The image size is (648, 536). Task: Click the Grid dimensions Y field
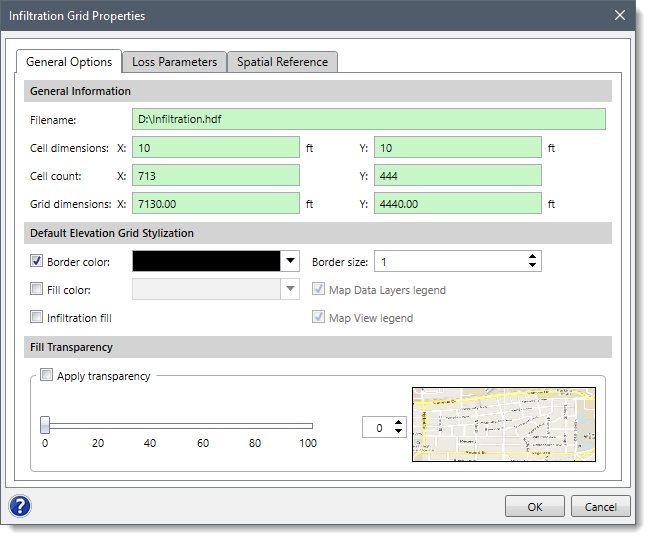click(x=458, y=203)
